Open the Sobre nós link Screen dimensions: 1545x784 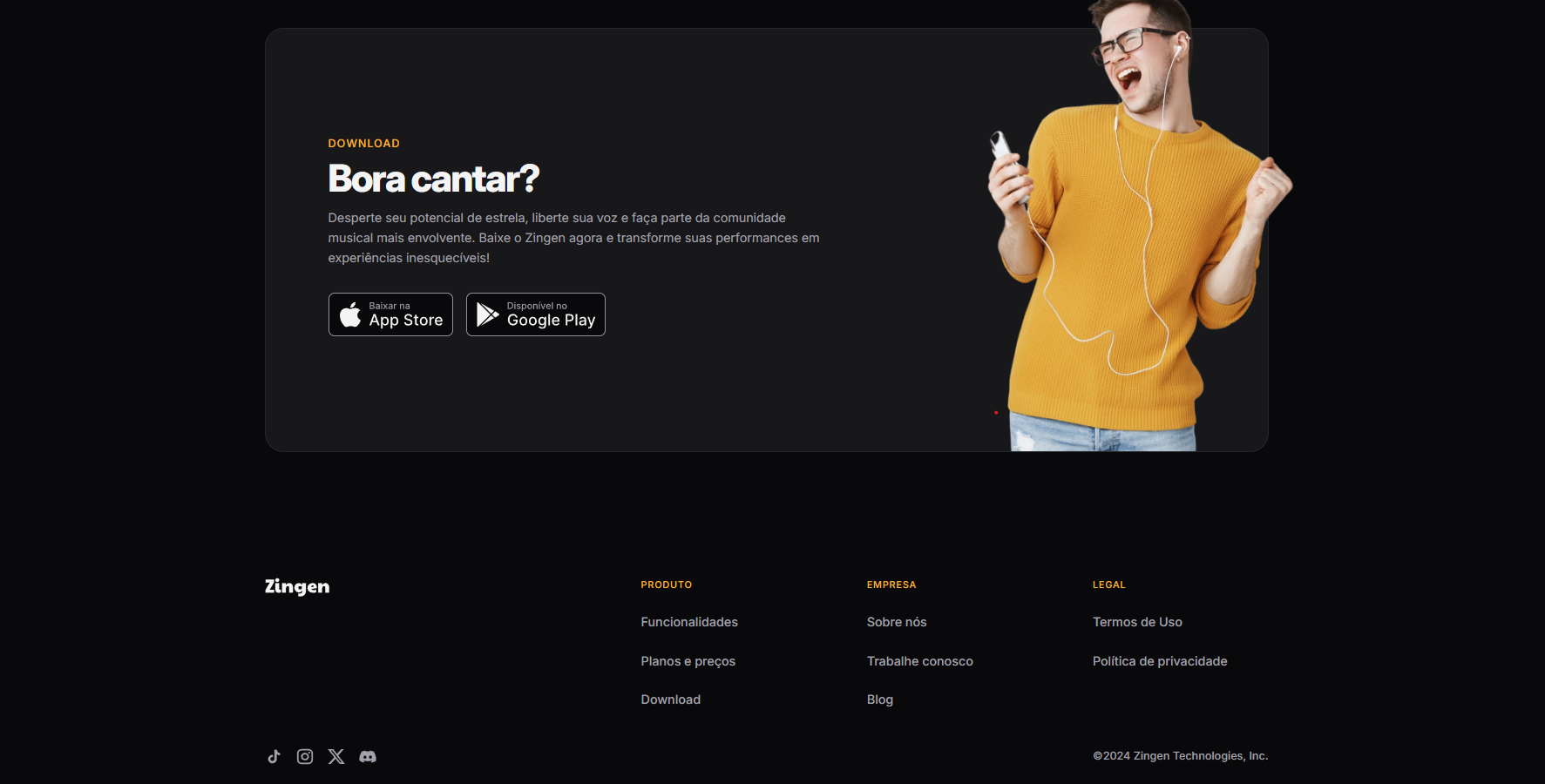[897, 622]
